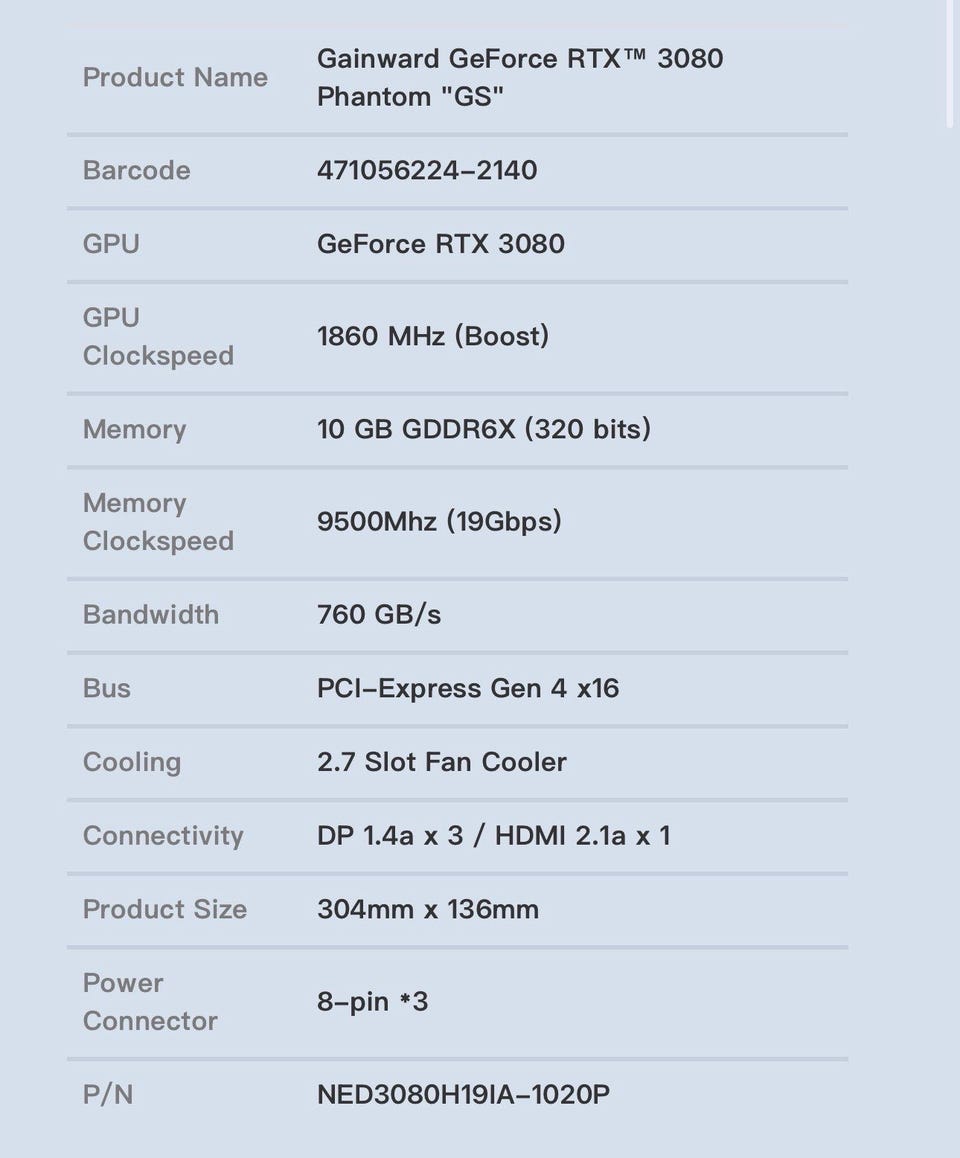Click the "DP 1.4a x 3 / HDMI 2.1a x 1" value
Image resolution: width=960 pixels, height=1158 pixels.
tap(494, 836)
